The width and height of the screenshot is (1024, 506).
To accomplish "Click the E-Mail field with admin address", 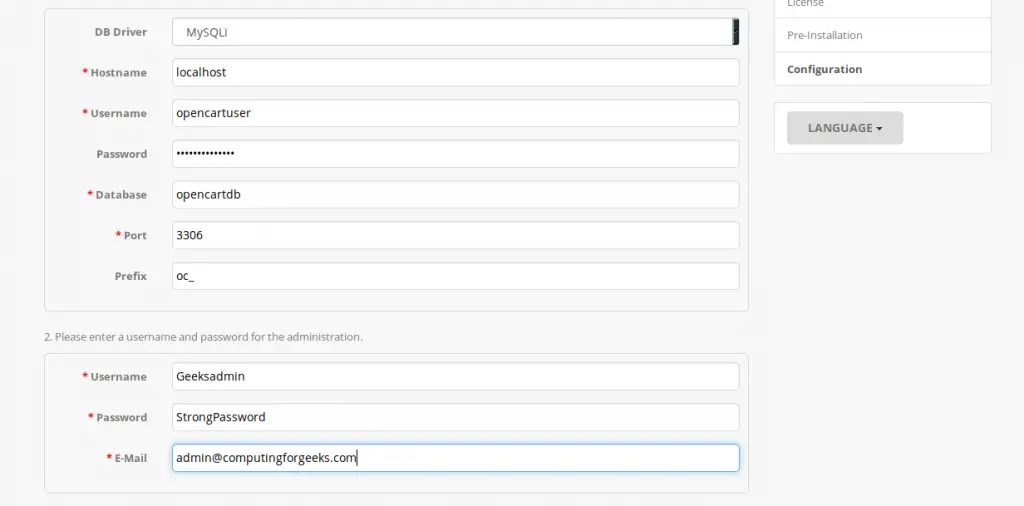I will (455, 458).
